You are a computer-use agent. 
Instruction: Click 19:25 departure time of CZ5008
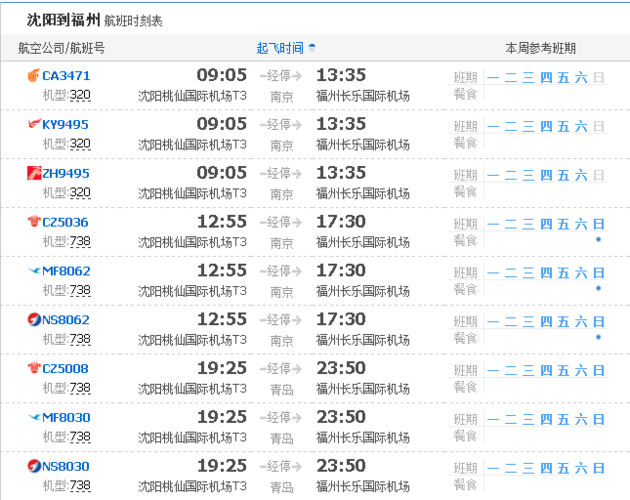pos(222,368)
